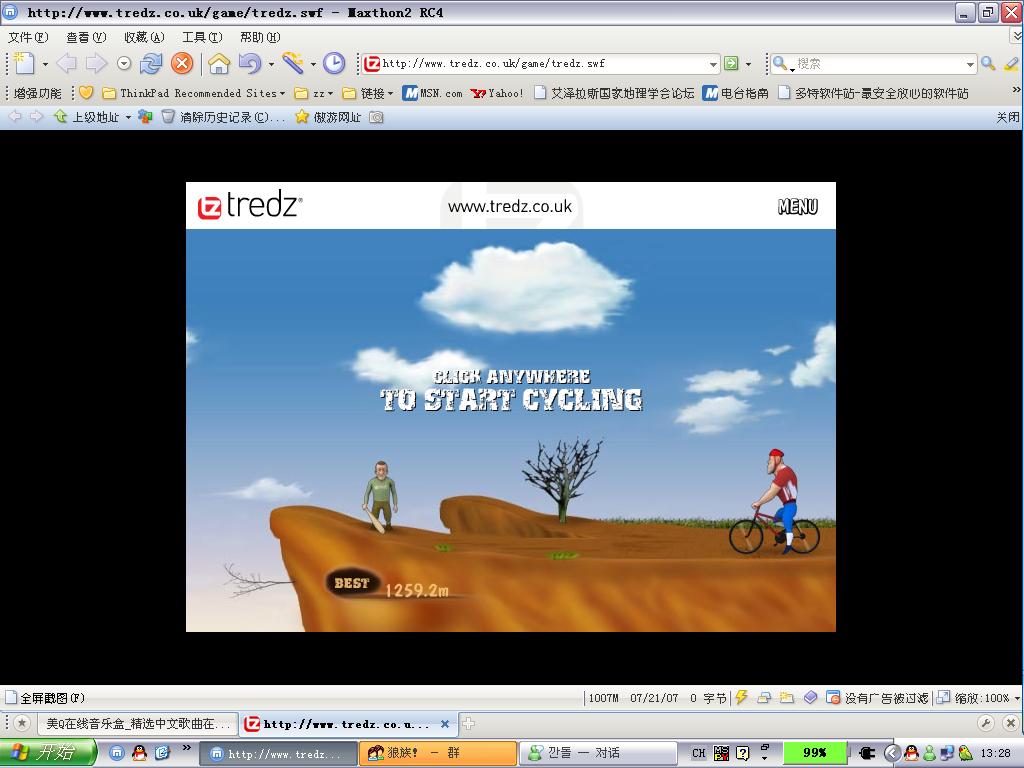The image size is (1024, 768).
Task: Open the MSN.com bookmark
Action: pos(432,93)
